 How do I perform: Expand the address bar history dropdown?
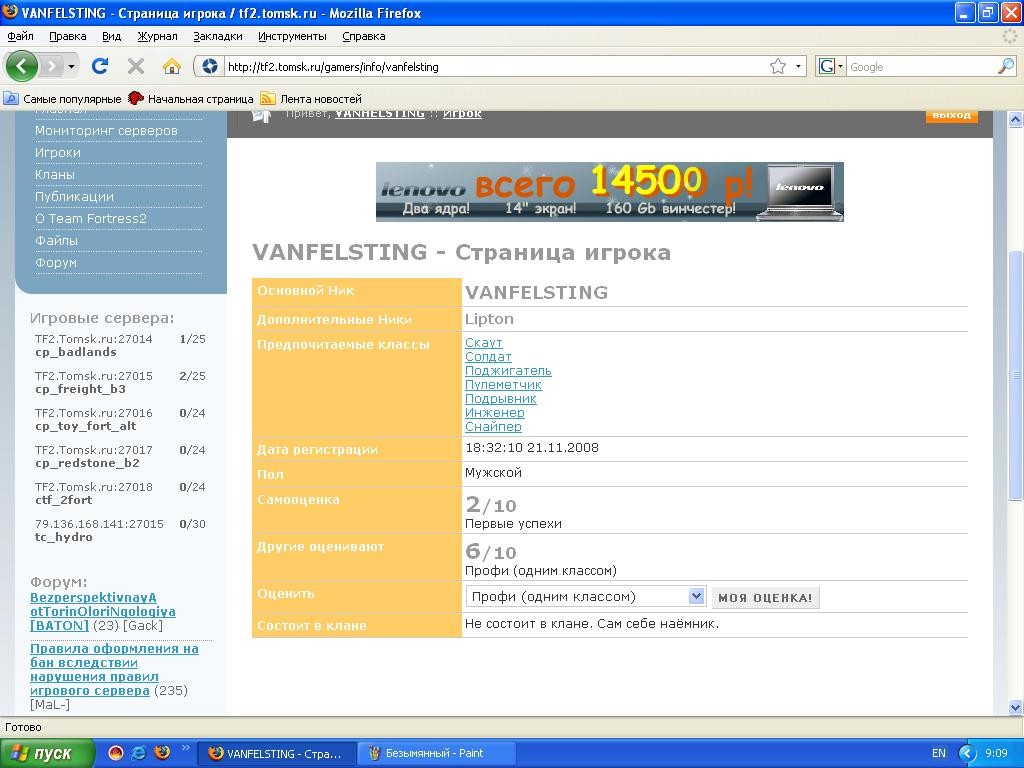(798, 67)
